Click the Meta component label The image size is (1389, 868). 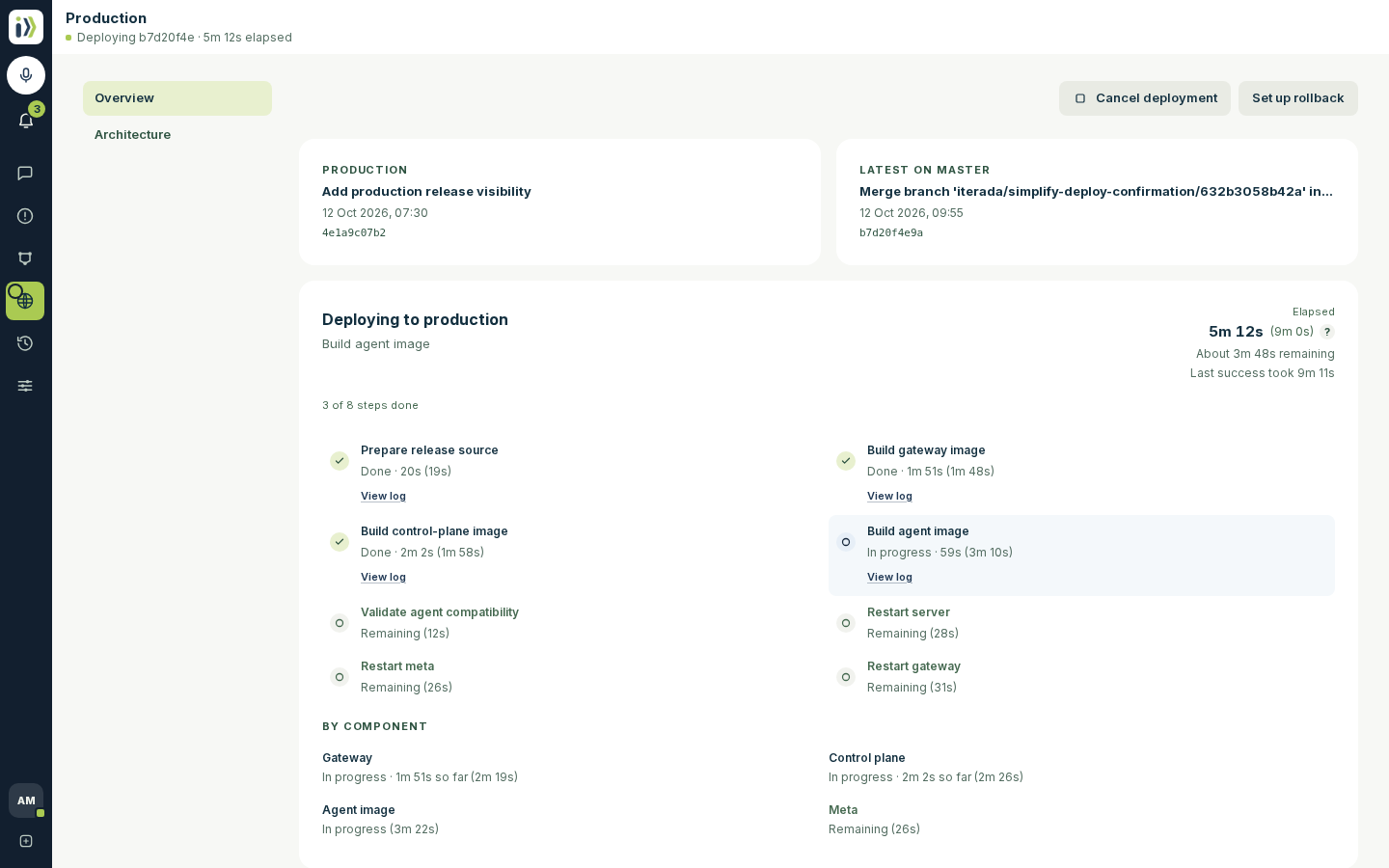[843, 810]
